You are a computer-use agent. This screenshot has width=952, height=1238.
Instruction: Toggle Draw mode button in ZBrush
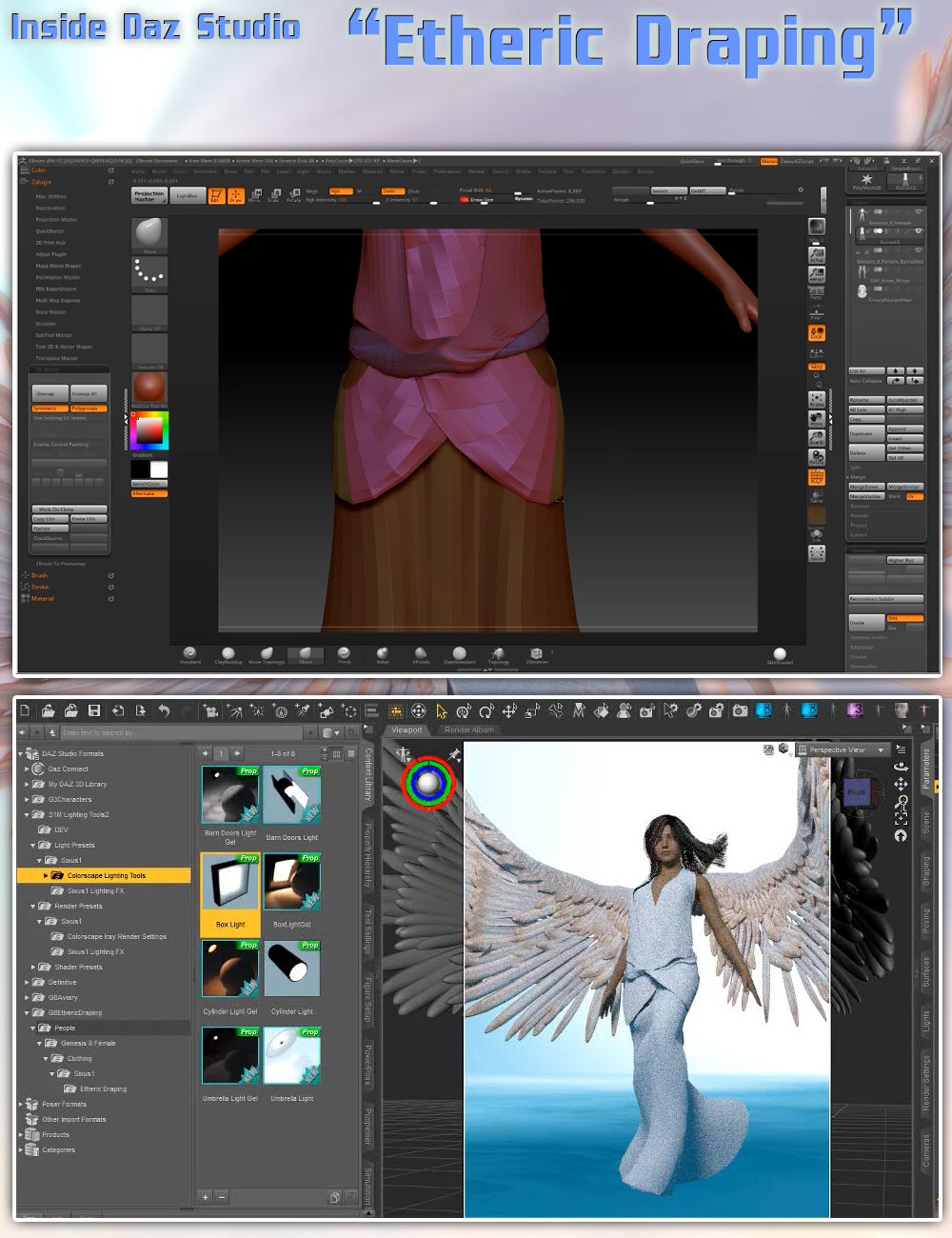click(x=235, y=195)
